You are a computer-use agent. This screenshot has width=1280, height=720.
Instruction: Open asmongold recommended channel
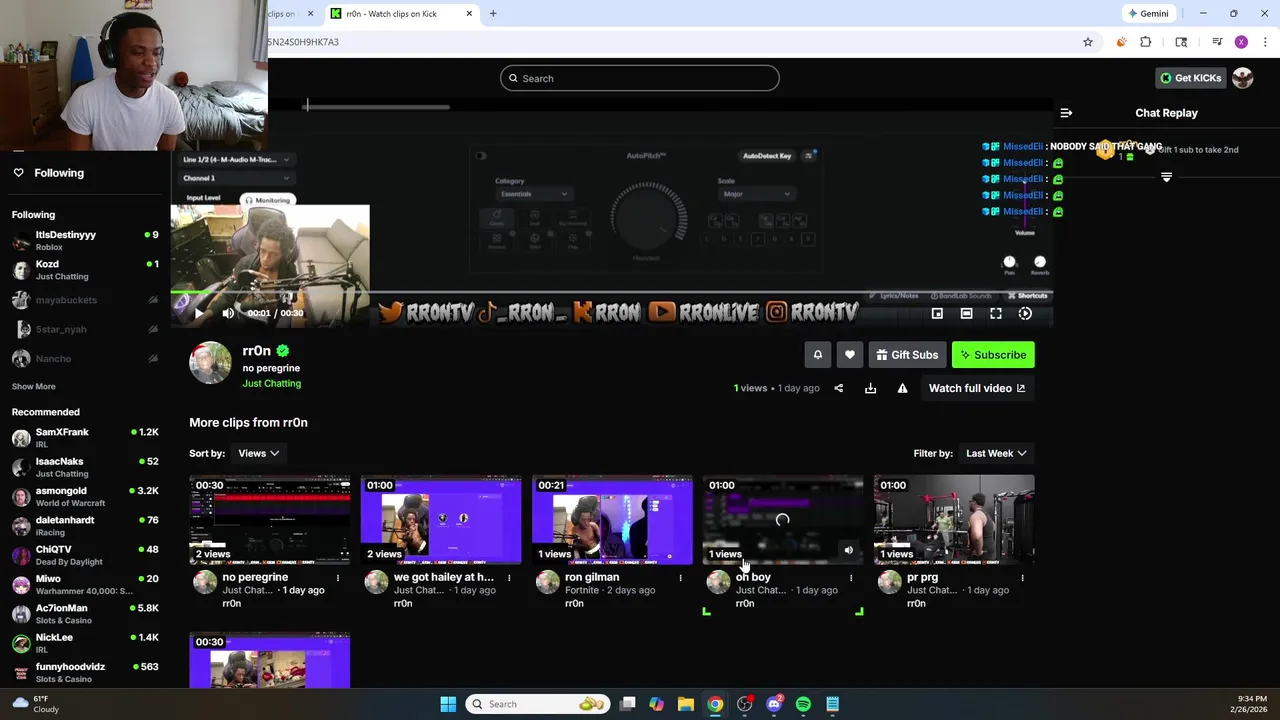tap(85, 497)
